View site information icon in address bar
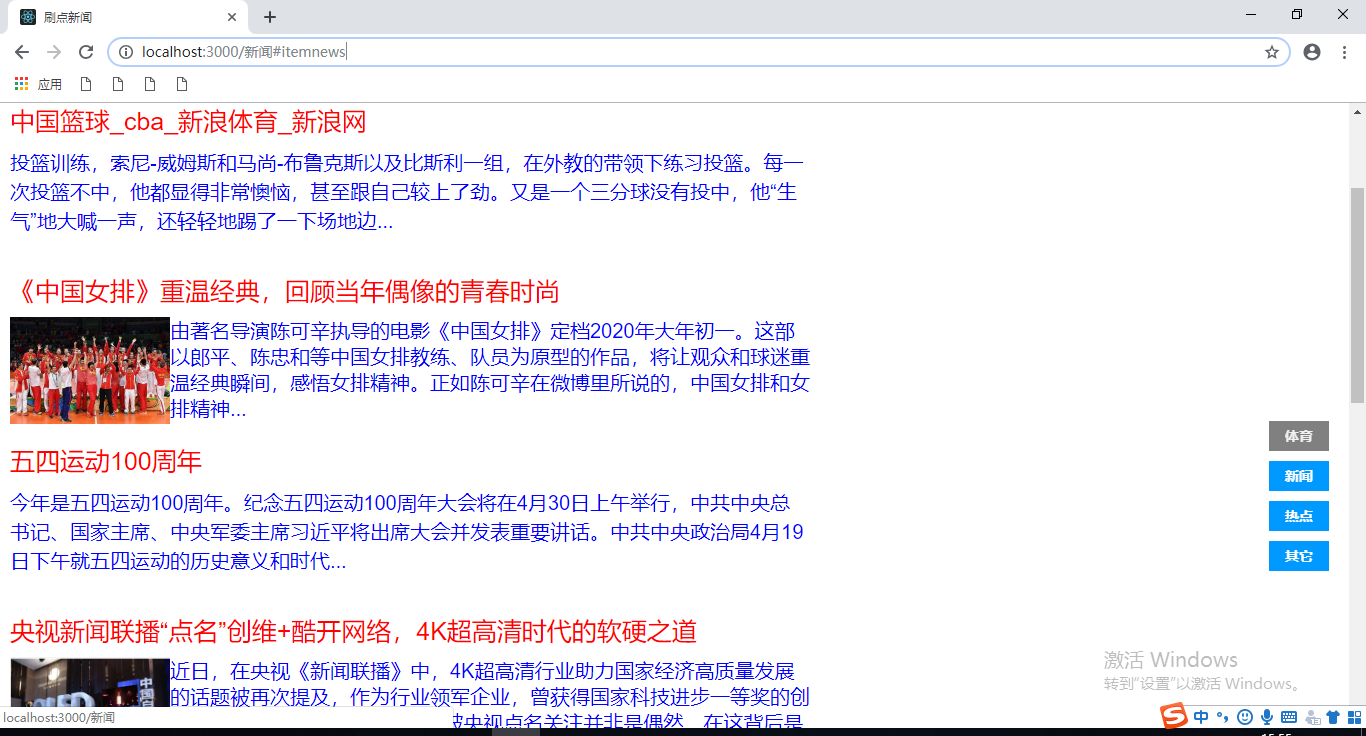Screen dimensions: 1366x736 point(126,52)
